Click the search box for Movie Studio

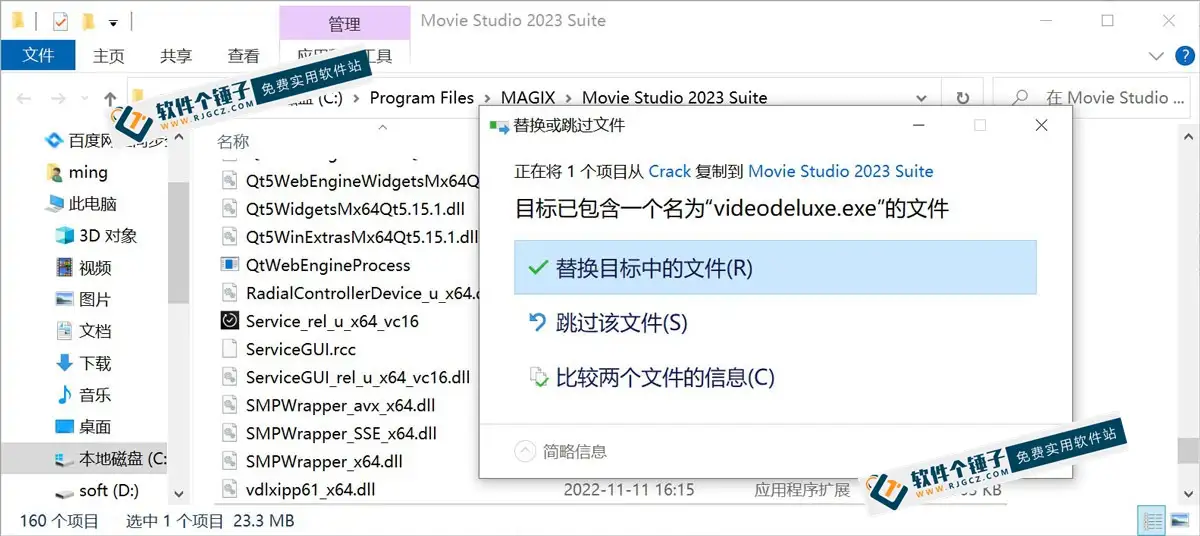point(1095,98)
